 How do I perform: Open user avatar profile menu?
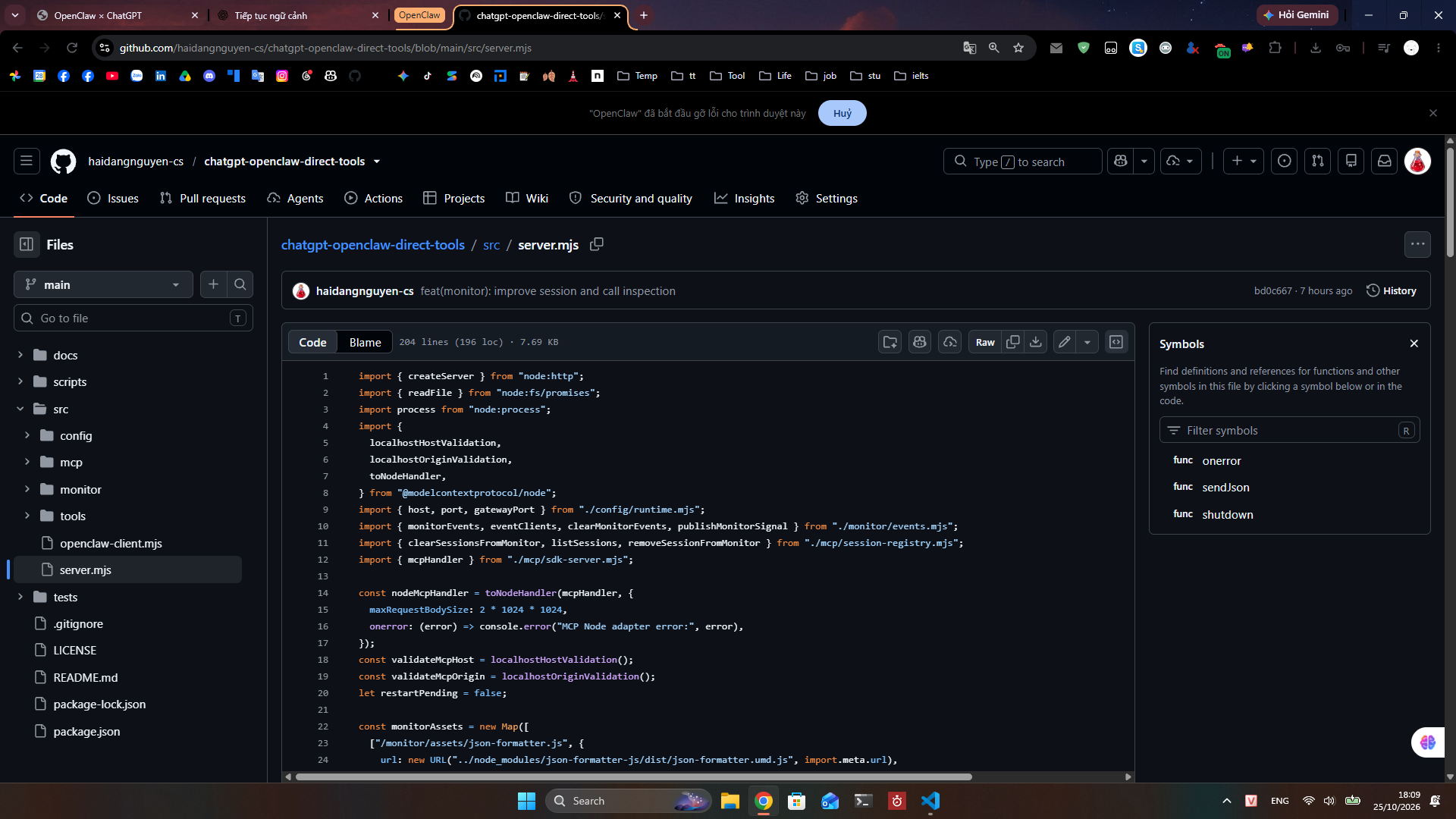[1417, 161]
